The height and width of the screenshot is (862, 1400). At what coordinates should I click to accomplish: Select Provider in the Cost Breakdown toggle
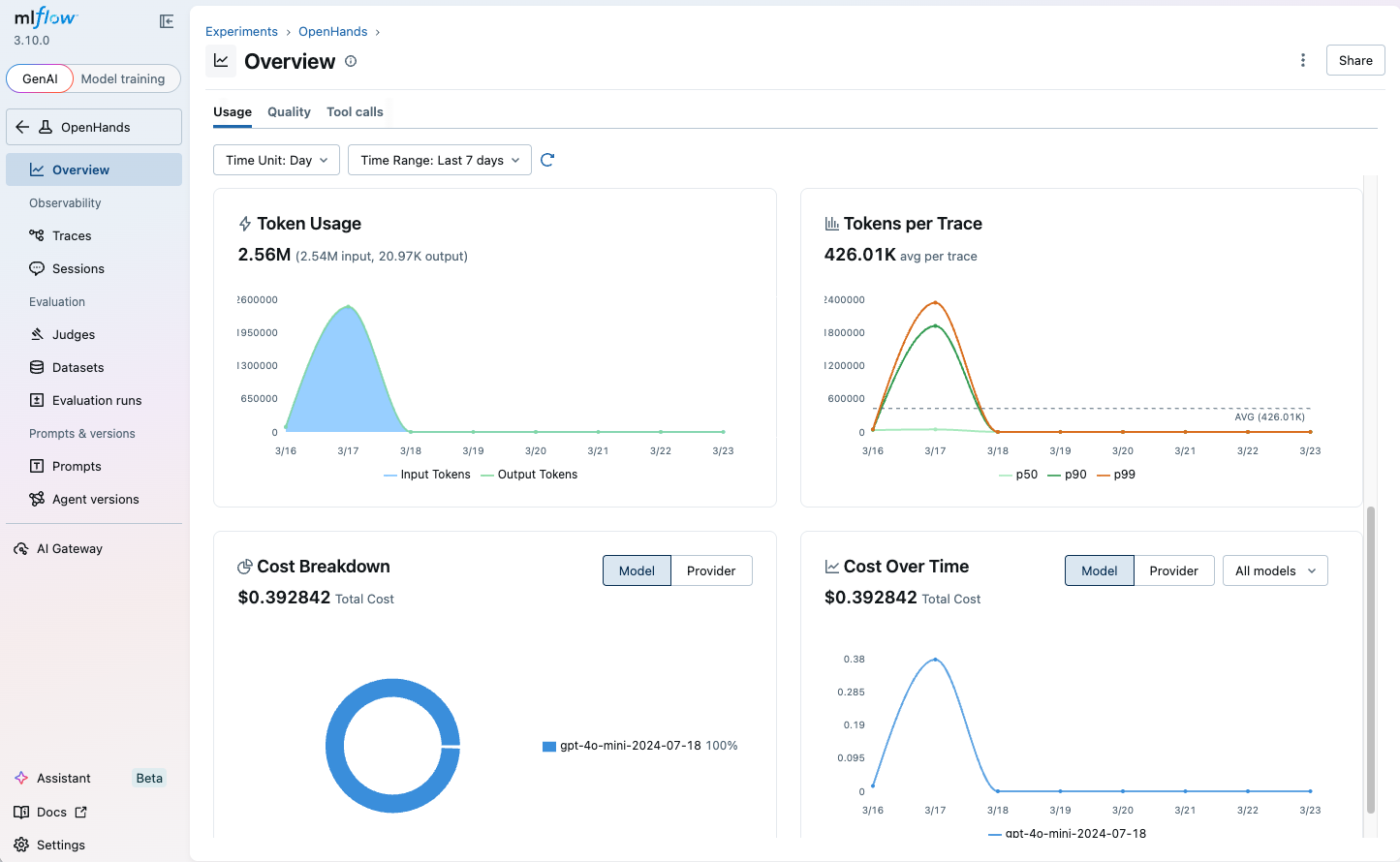(x=710, y=570)
